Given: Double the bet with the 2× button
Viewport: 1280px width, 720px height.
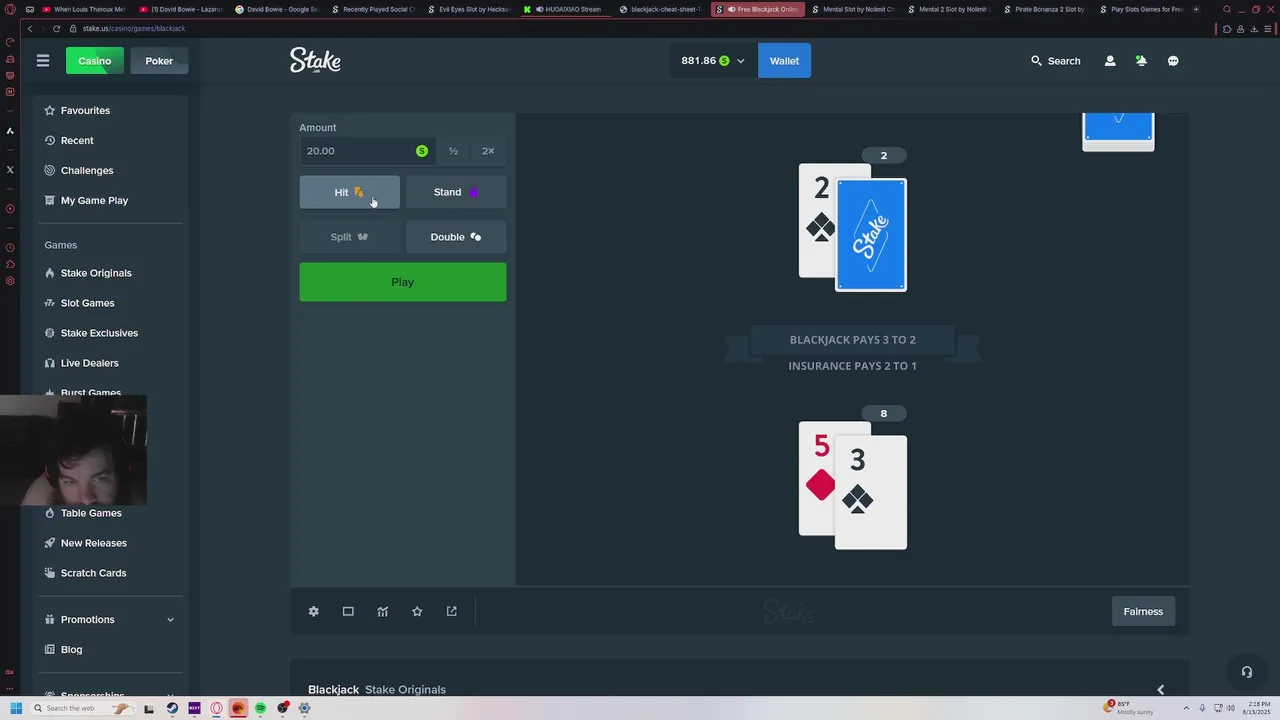Looking at the screenshot, I should [488, 151].
